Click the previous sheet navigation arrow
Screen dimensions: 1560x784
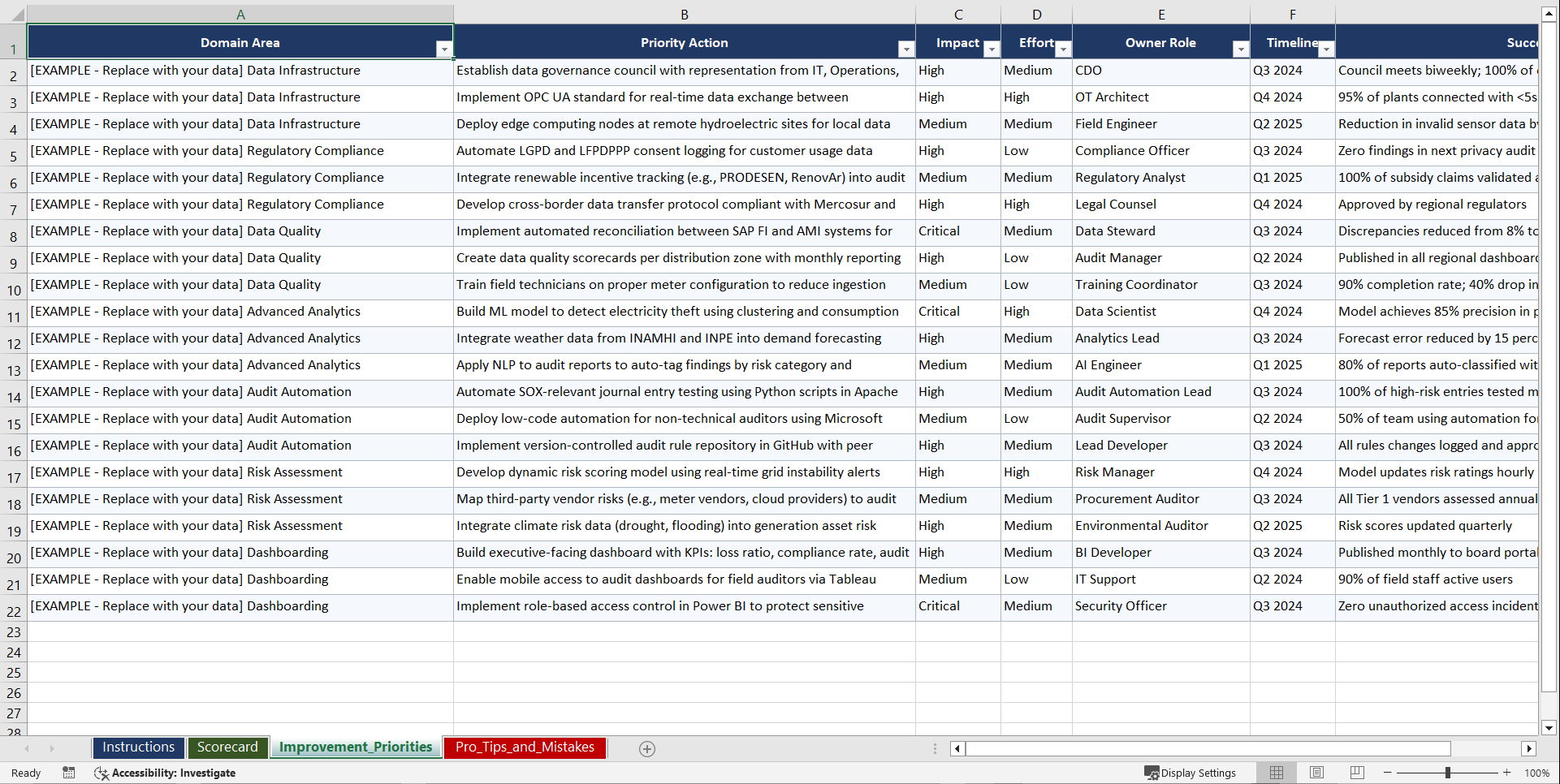(x=28, y=748)
